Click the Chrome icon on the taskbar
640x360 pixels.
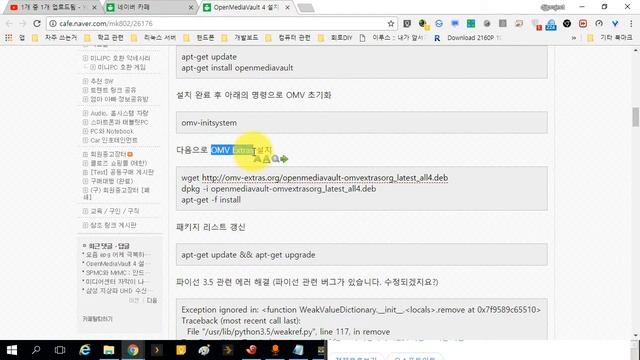[133, 350]
